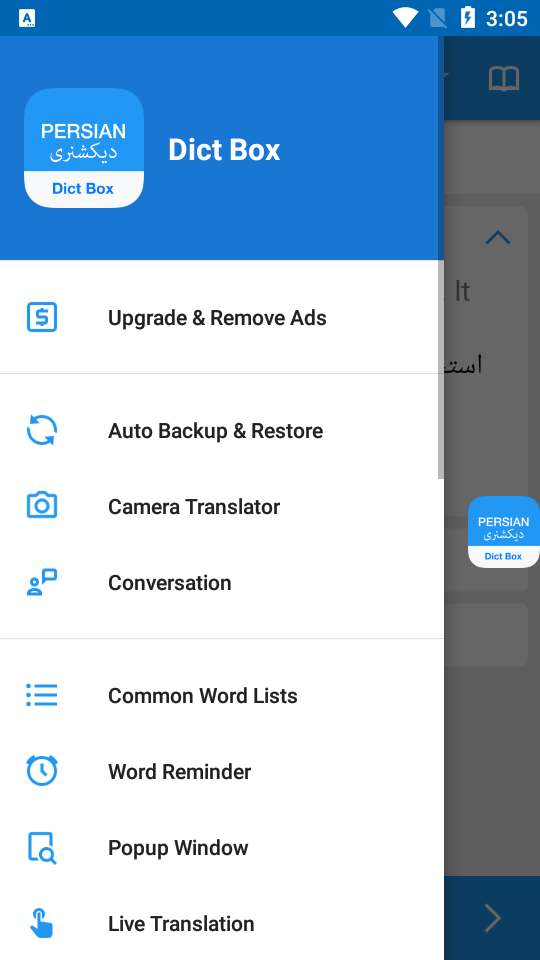Tap the Common Word Lists bullet-list icon
Viewport: 540px width, 960px height.
click(x=42, y=695)
